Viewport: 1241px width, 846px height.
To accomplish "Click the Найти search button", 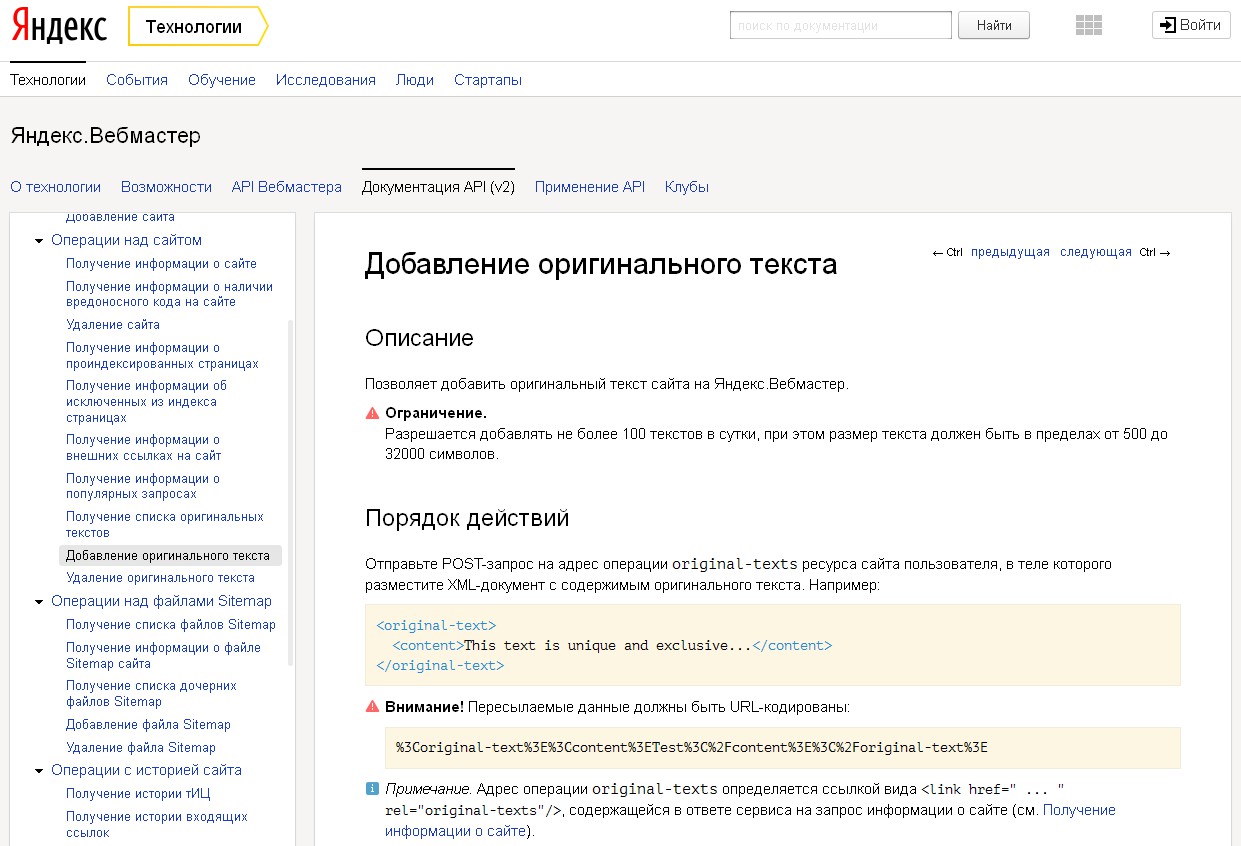I will point(993,24).
